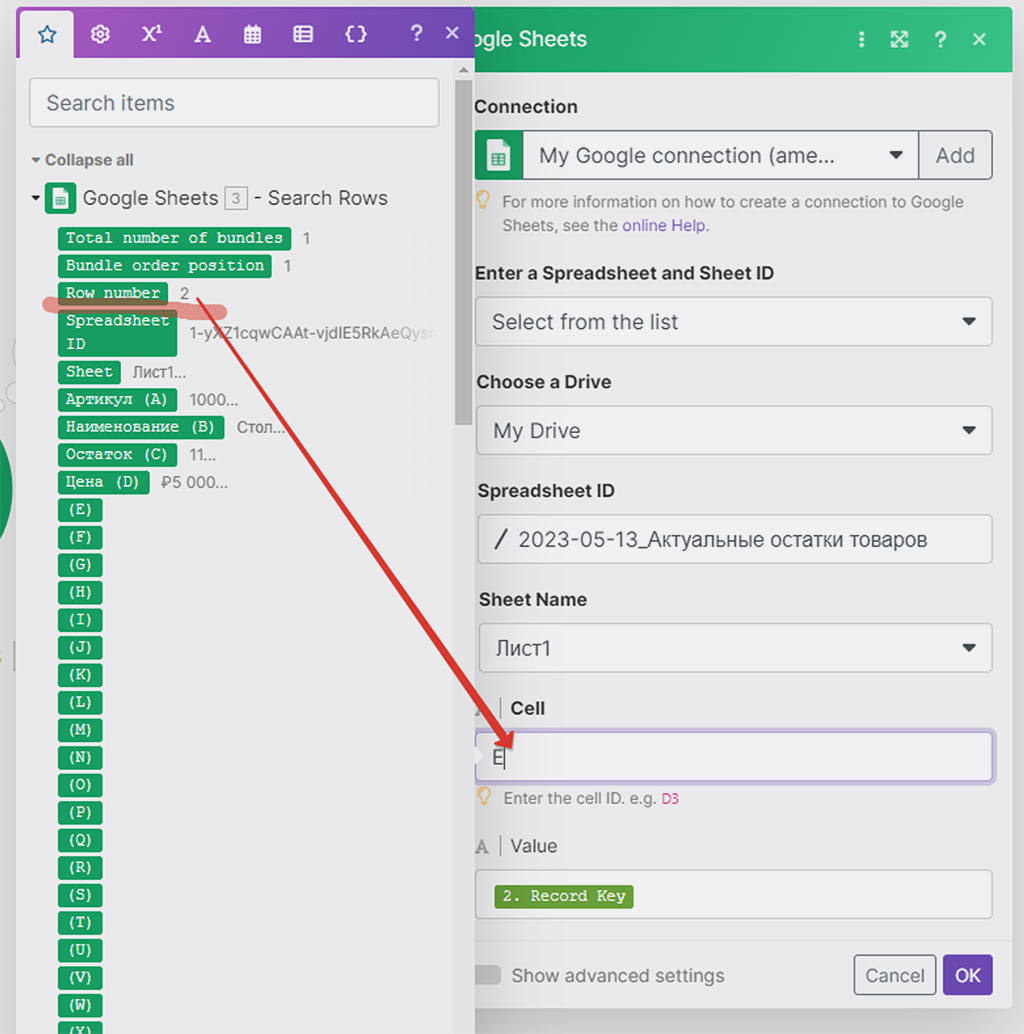The height and width of the screenshot is (1034, 1024).
Task: Insert the Sheet item
Action: [x=89, y=372]
